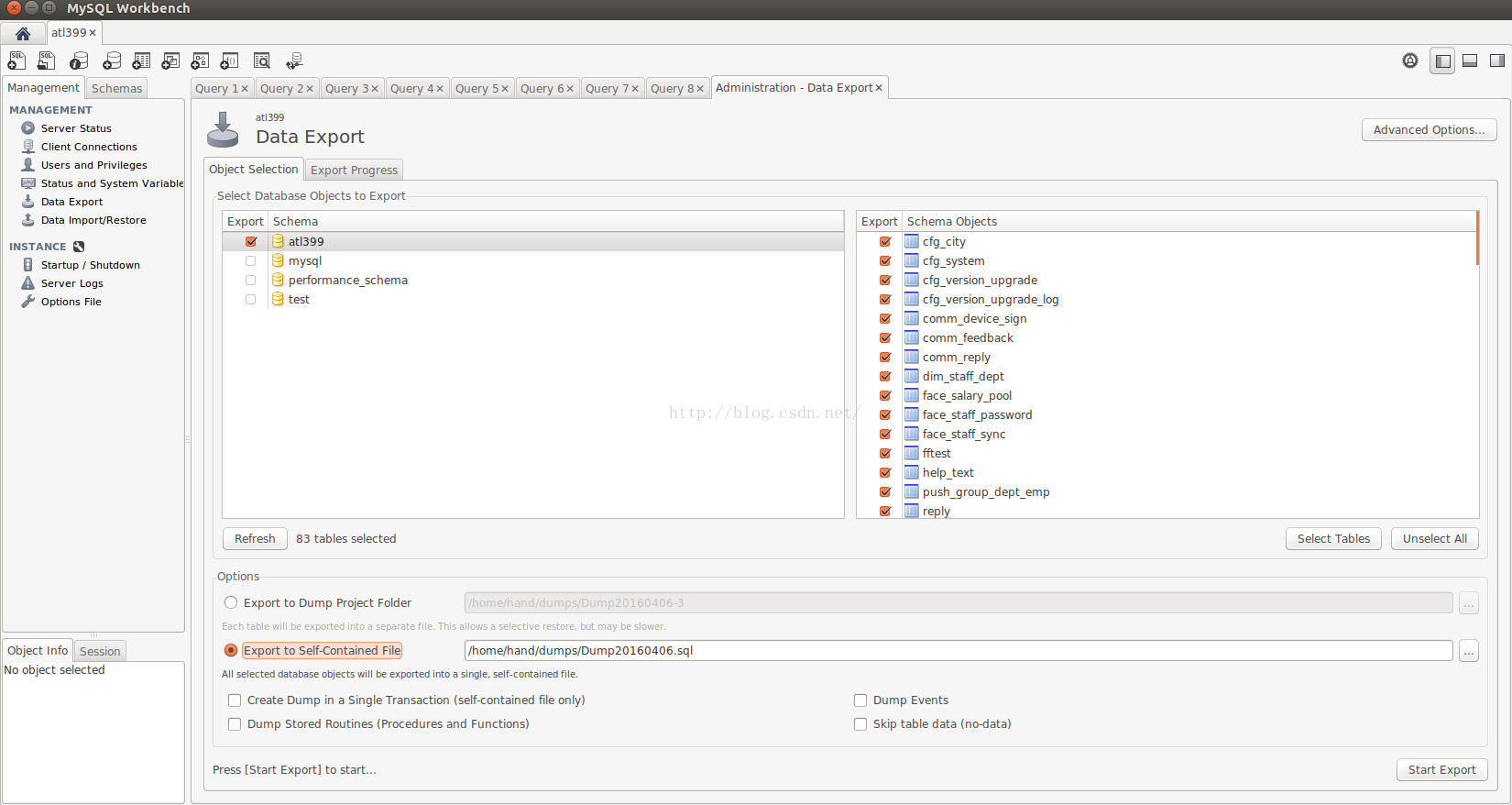Screen dimensions: 1512x805
Task: Close the Query 3 tab
Action: pyautogui.click(x=375, y=89)
